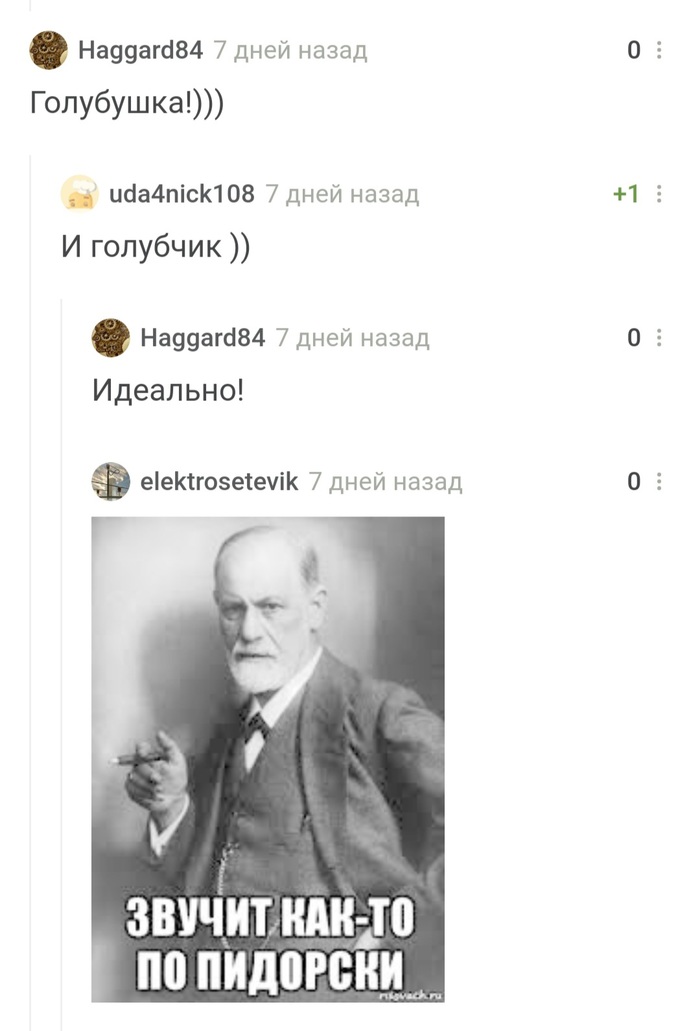
Task: Open the black-and-white meme image
Action: [268, 759]
